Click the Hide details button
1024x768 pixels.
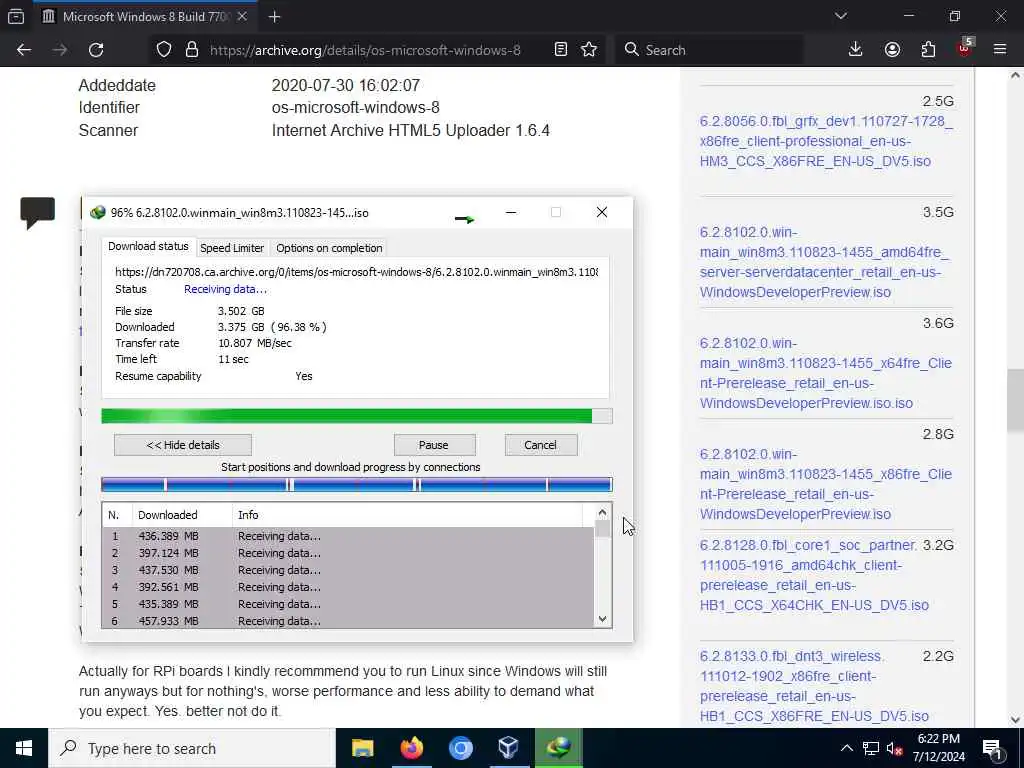(183, 445)
